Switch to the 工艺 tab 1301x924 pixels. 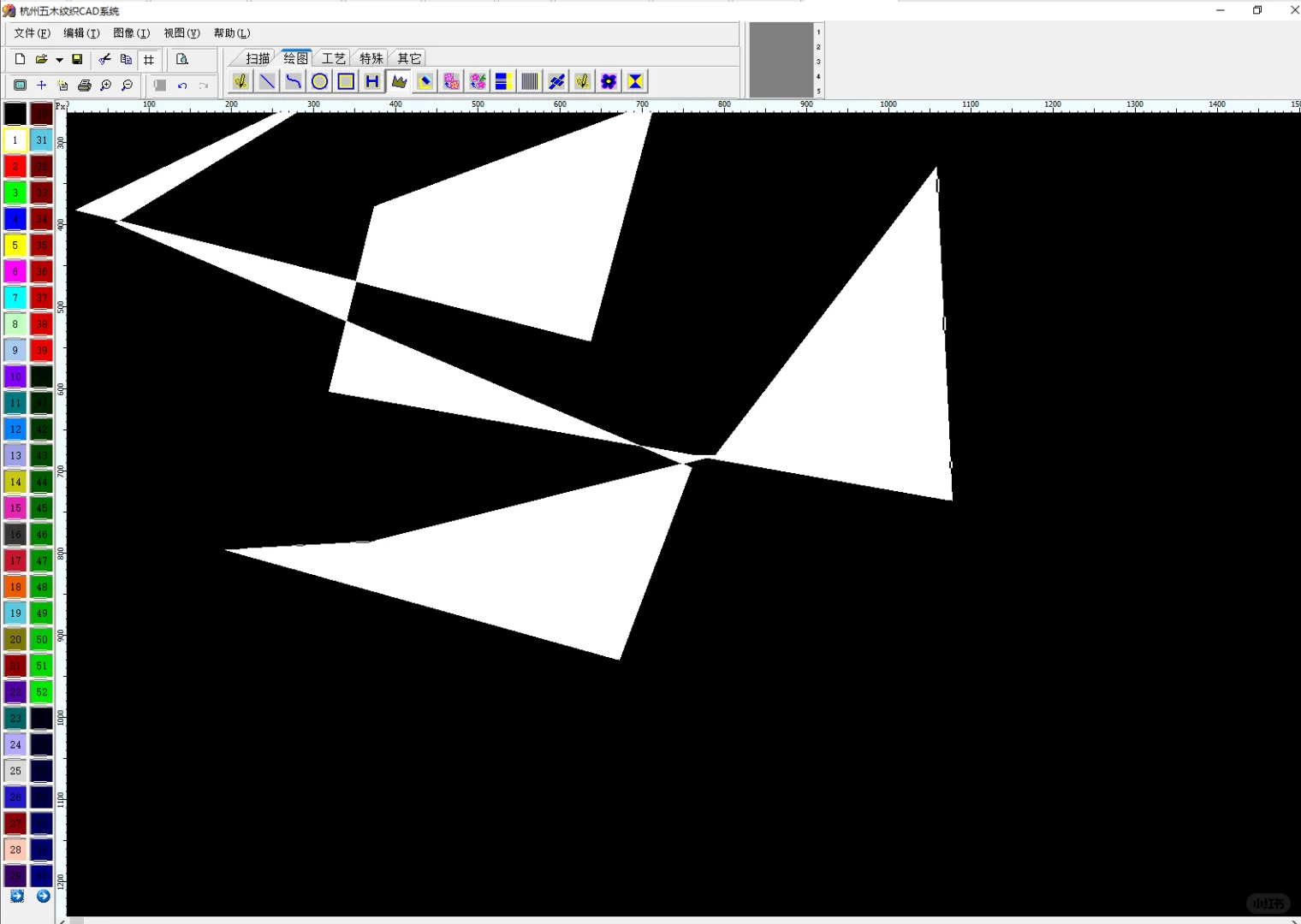coord(333,58)
